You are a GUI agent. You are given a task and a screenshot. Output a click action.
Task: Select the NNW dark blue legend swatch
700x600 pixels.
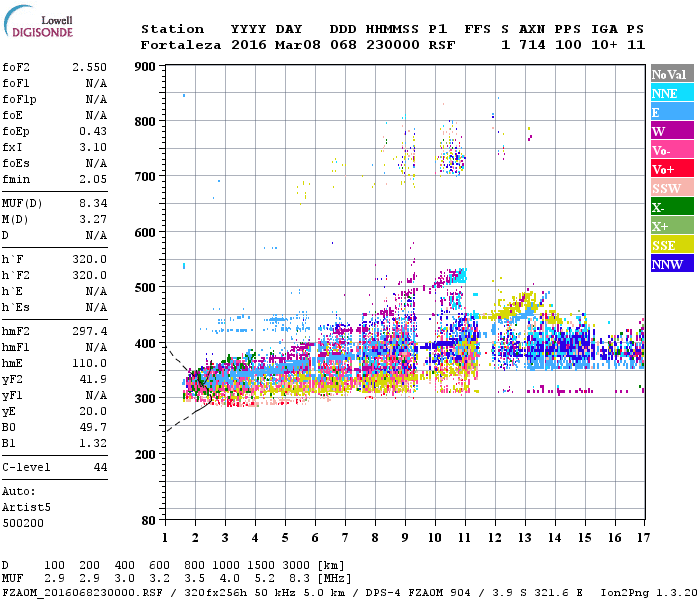pyautogui.click(x=672, y=263)
